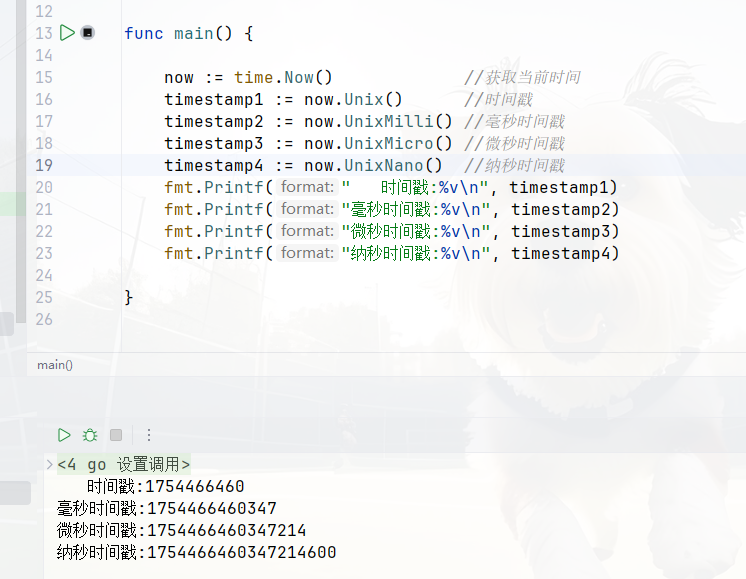Click the stop marker beside line 13
Screen dimensions: 746x579
click(x=88, y=33)
